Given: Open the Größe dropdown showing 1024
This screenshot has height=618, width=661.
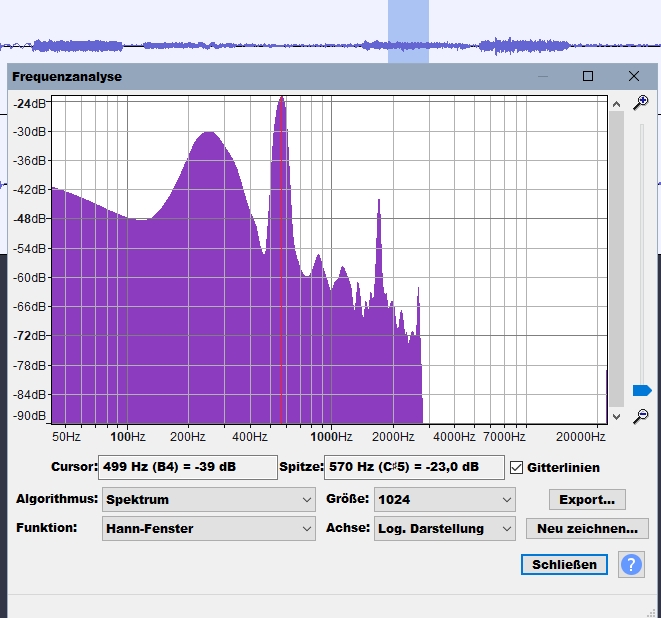Looking at the screenshot, I should point(444,499).
